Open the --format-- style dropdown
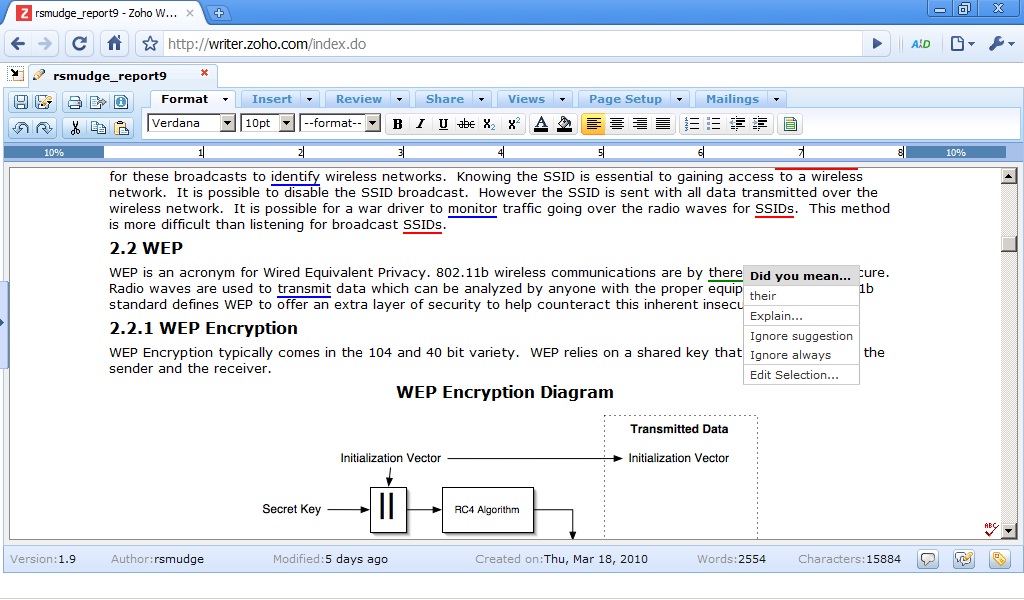Screen dimensions: 1024x600 click(372, 123)
